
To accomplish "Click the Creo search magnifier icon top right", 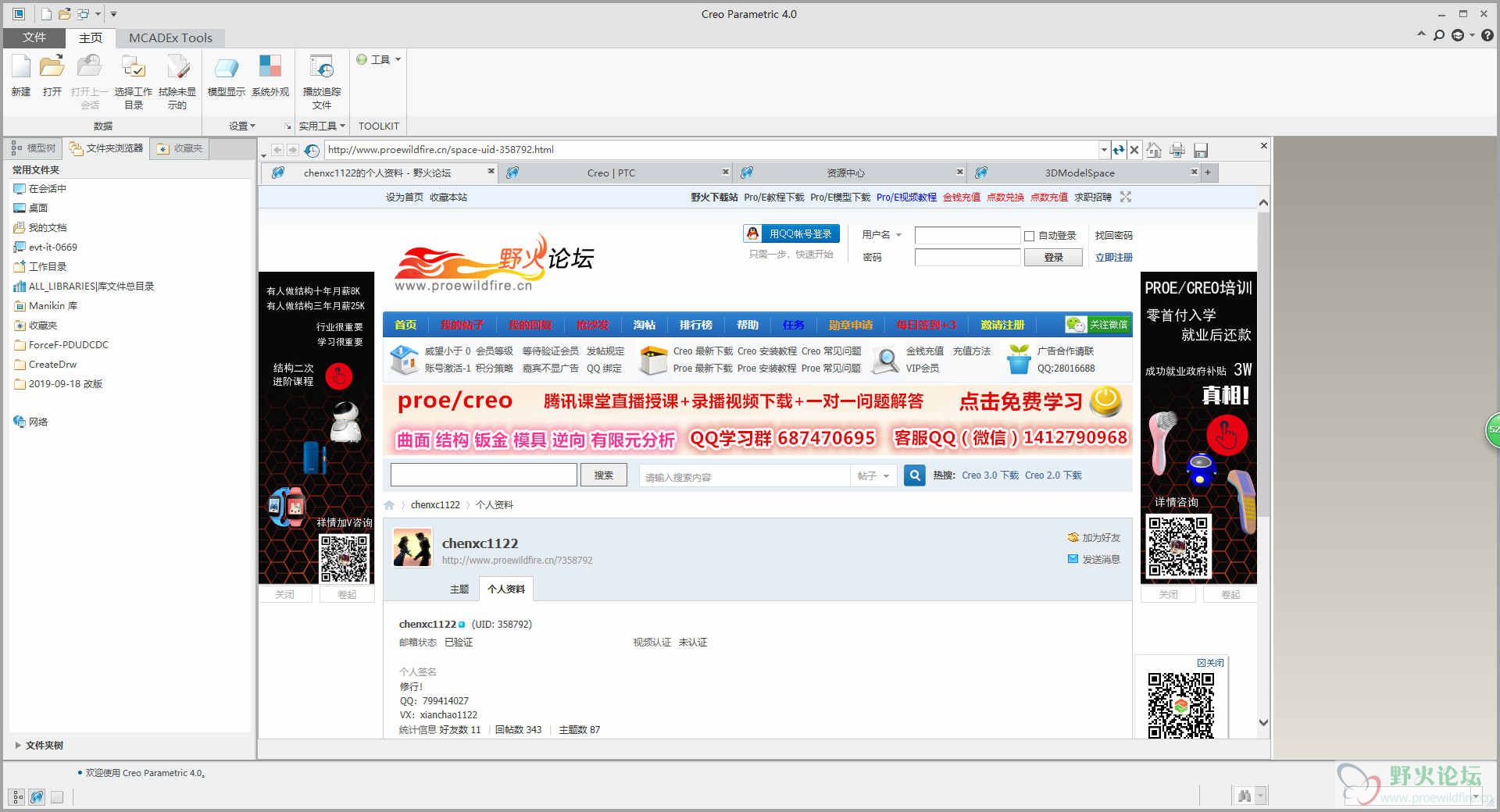I will (1439, 35).
